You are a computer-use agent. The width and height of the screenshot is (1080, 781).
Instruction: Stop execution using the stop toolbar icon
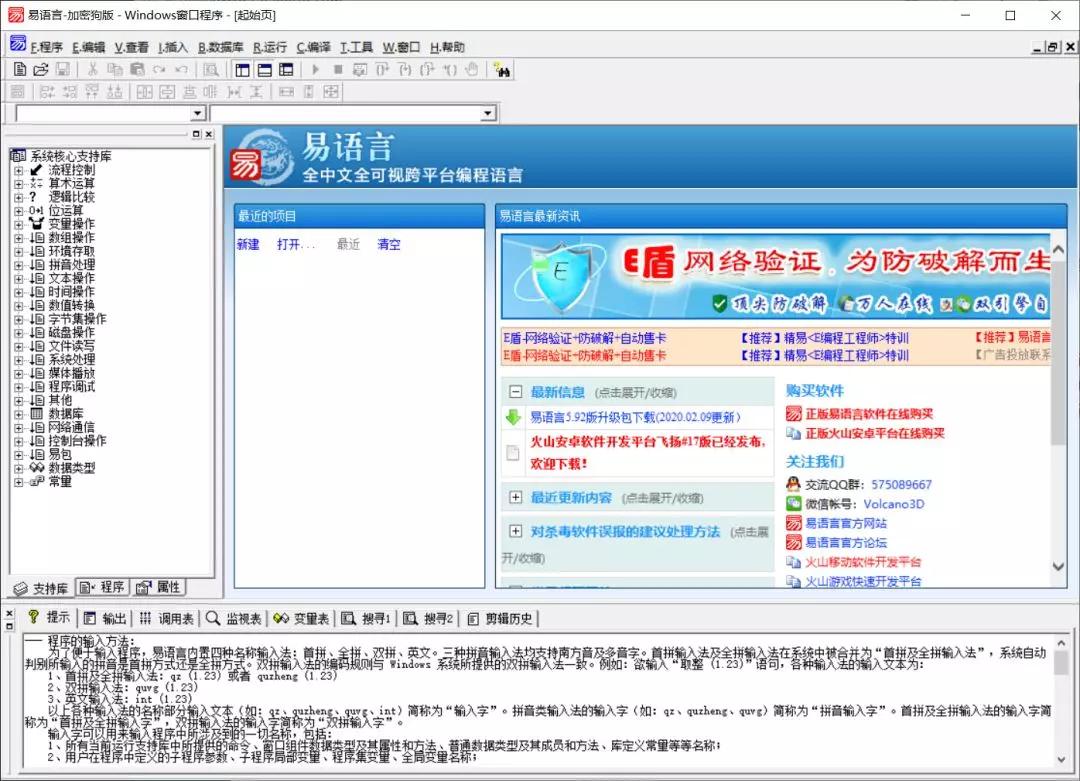[336, 69]
